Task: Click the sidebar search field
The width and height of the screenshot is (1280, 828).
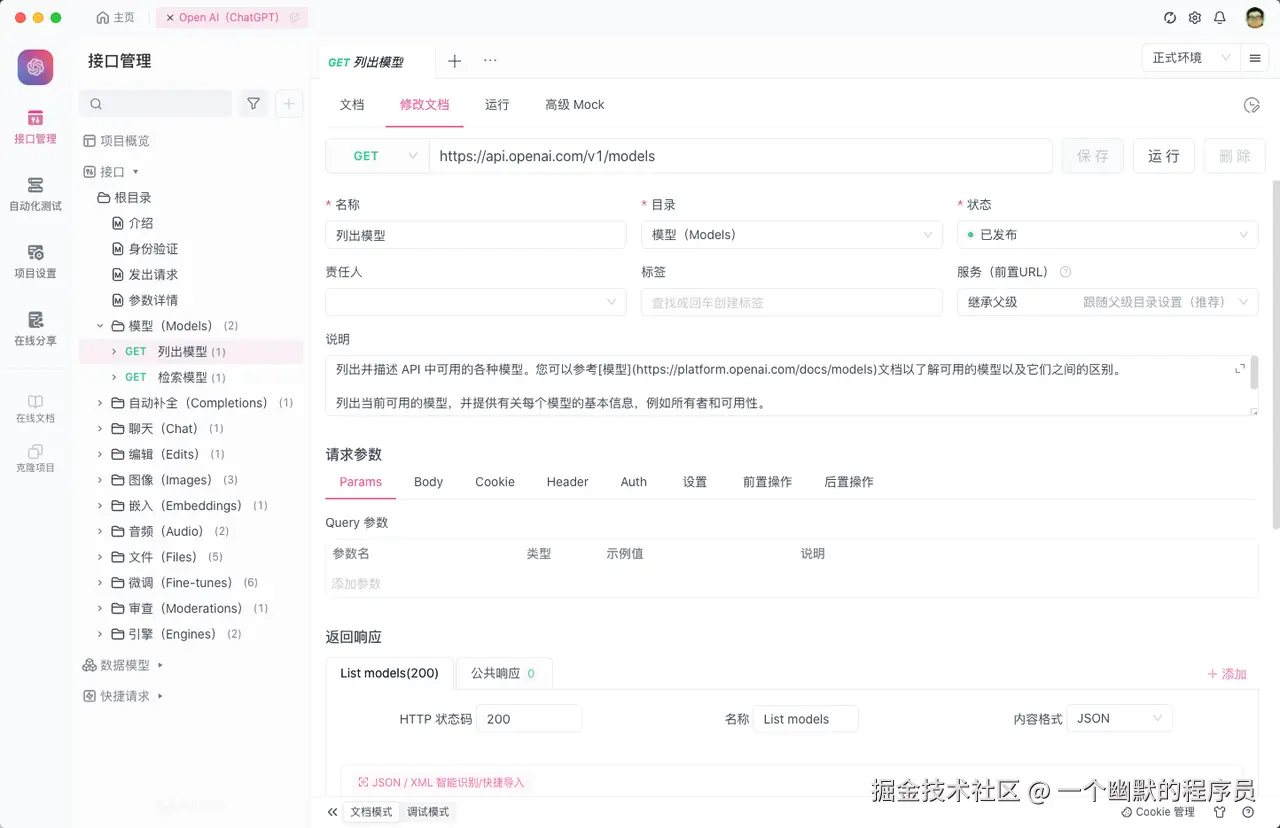Action: point(155,103)
